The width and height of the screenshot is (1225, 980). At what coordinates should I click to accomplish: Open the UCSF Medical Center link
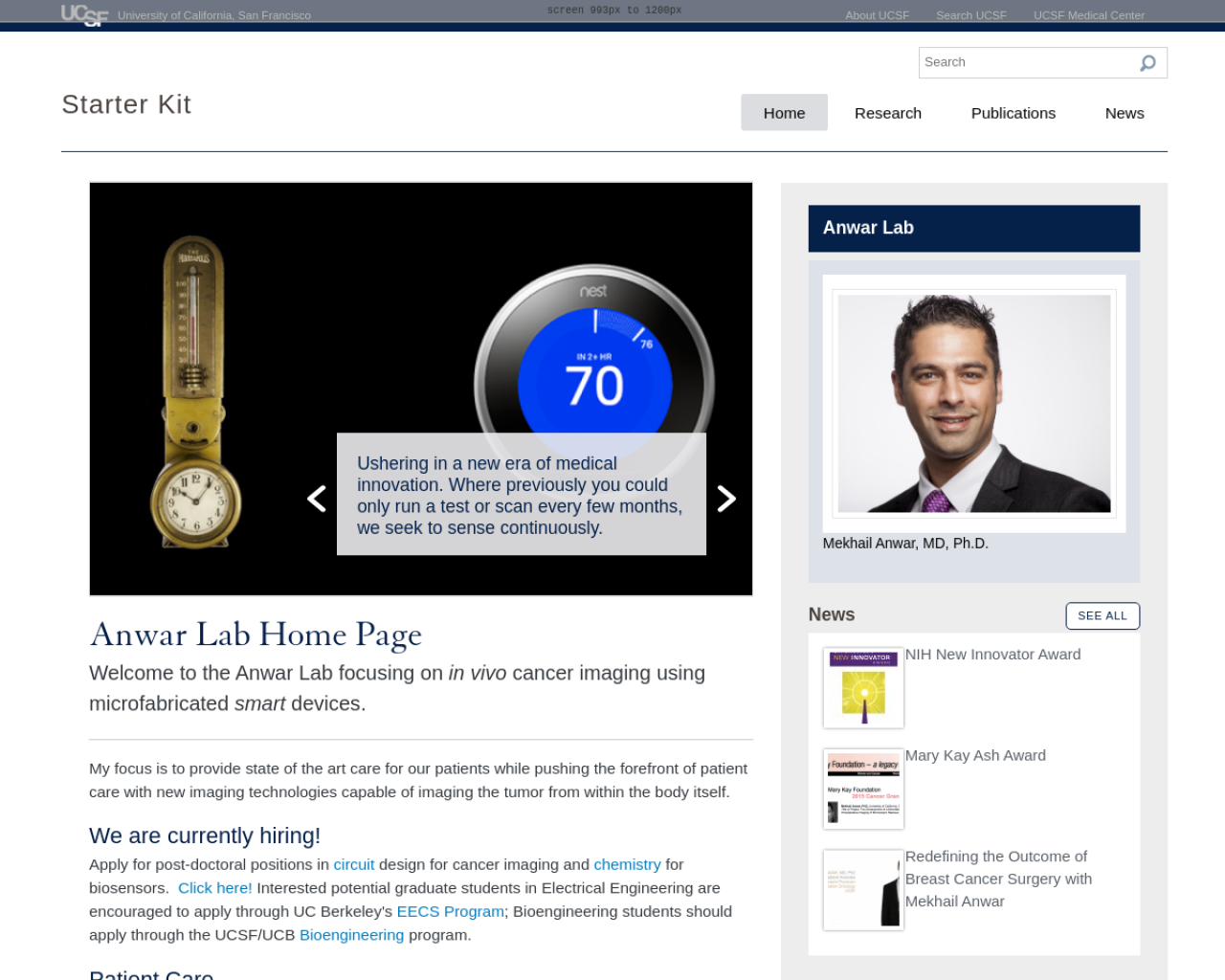(1089, 15)
